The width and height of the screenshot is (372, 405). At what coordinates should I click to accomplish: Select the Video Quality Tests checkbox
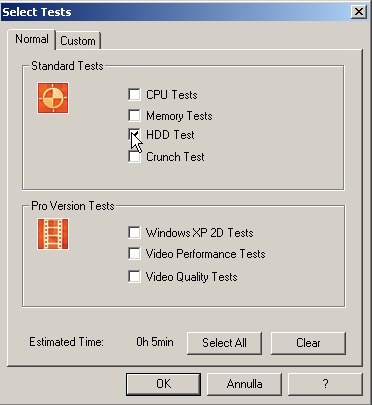coord(134,276)
